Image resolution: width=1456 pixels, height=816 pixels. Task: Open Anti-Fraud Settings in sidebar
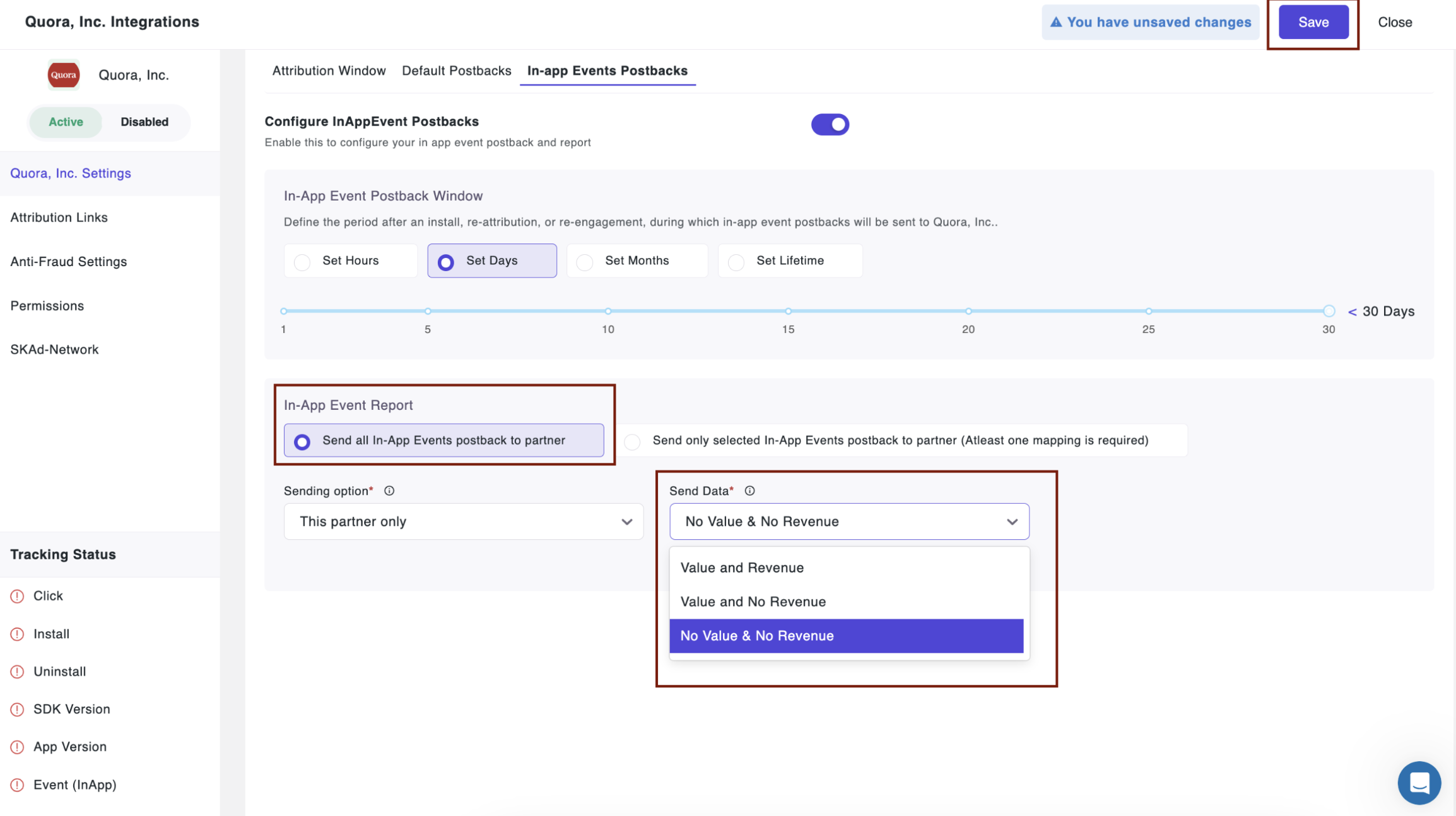point(110,262)
